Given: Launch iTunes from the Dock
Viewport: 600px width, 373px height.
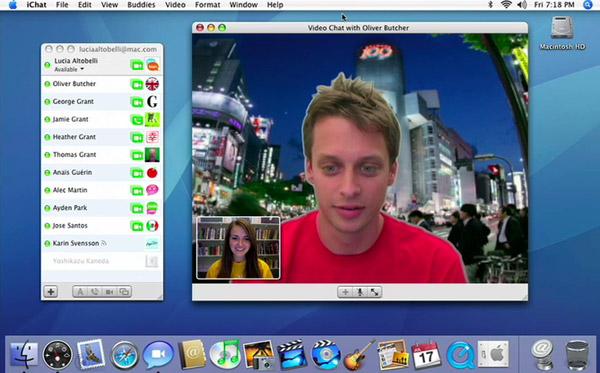Looking at the screenshot, I should tap(225, 354).
